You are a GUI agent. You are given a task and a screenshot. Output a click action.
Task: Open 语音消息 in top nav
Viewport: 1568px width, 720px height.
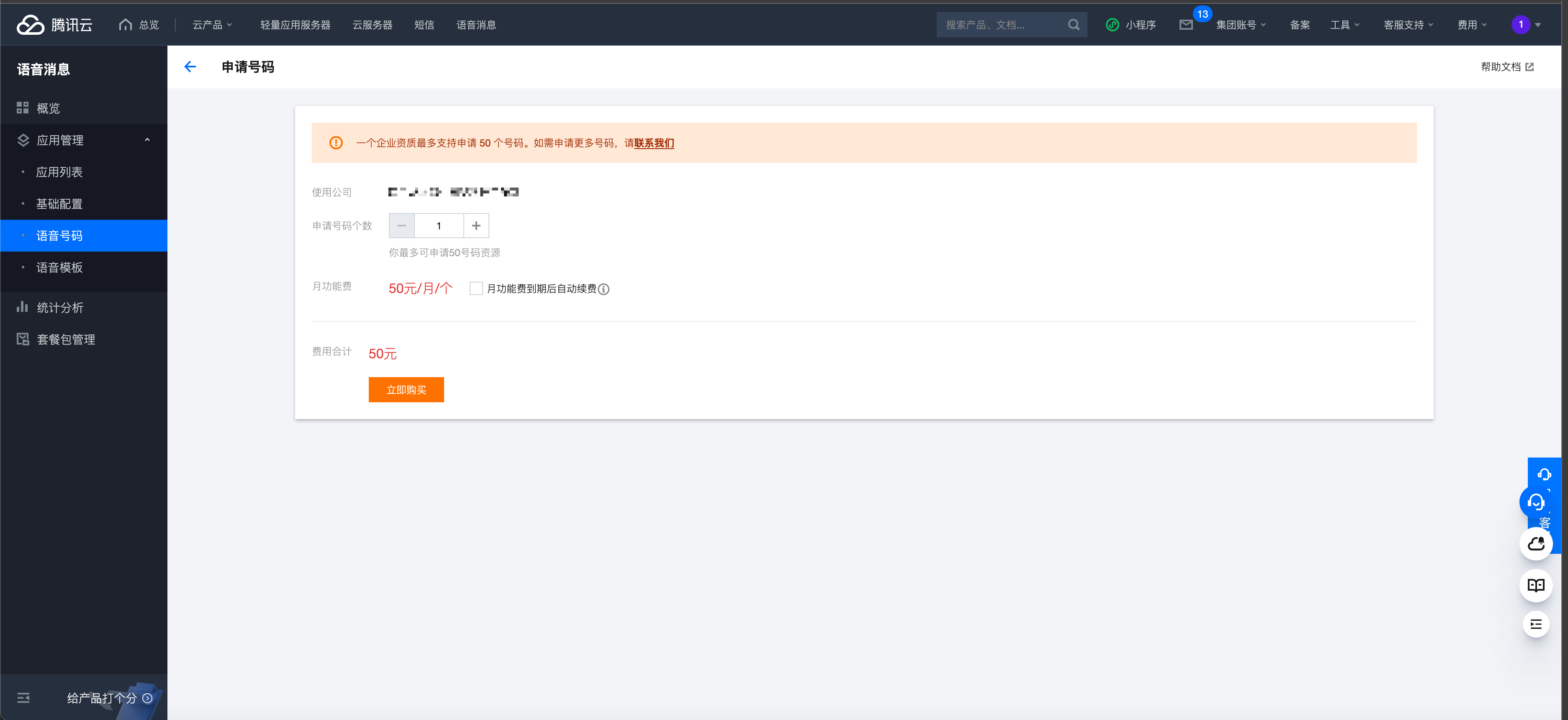[x=476, y=25]
